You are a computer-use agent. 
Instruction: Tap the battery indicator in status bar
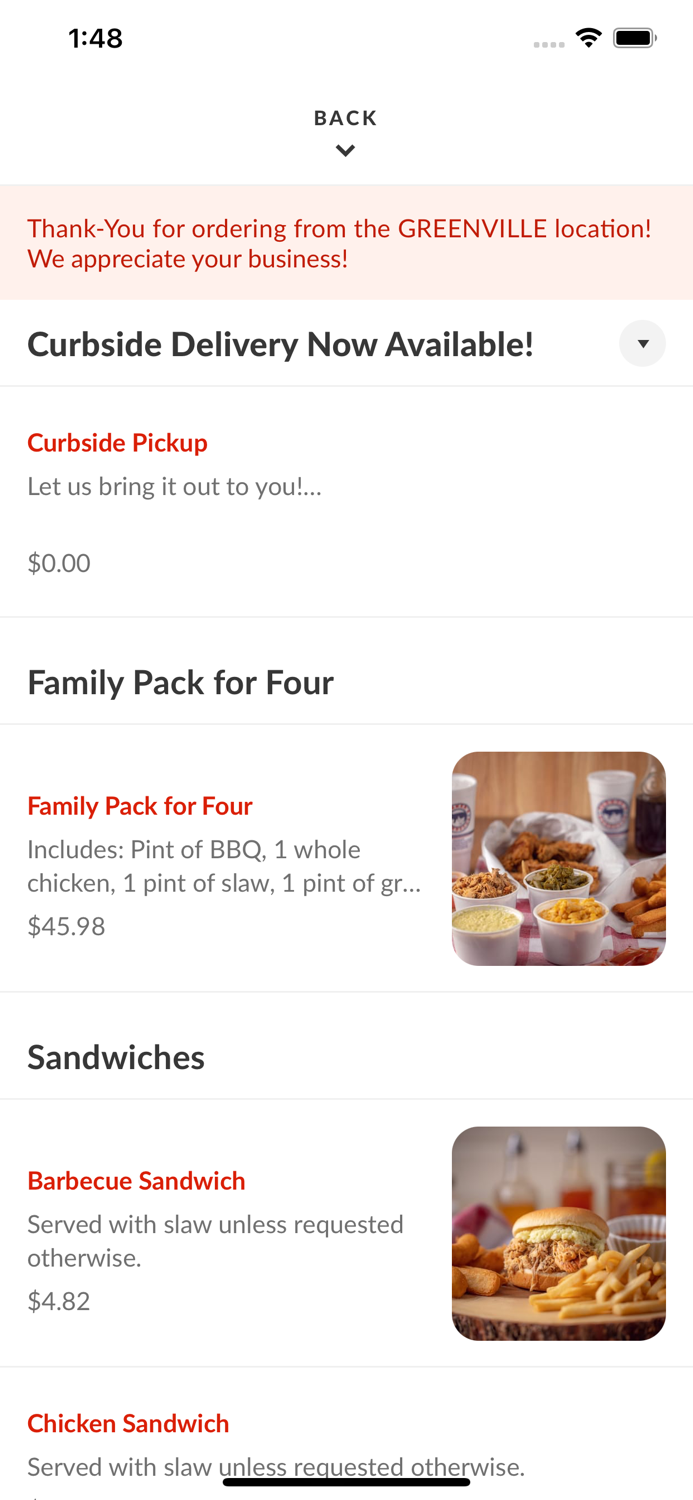[633, 37]
